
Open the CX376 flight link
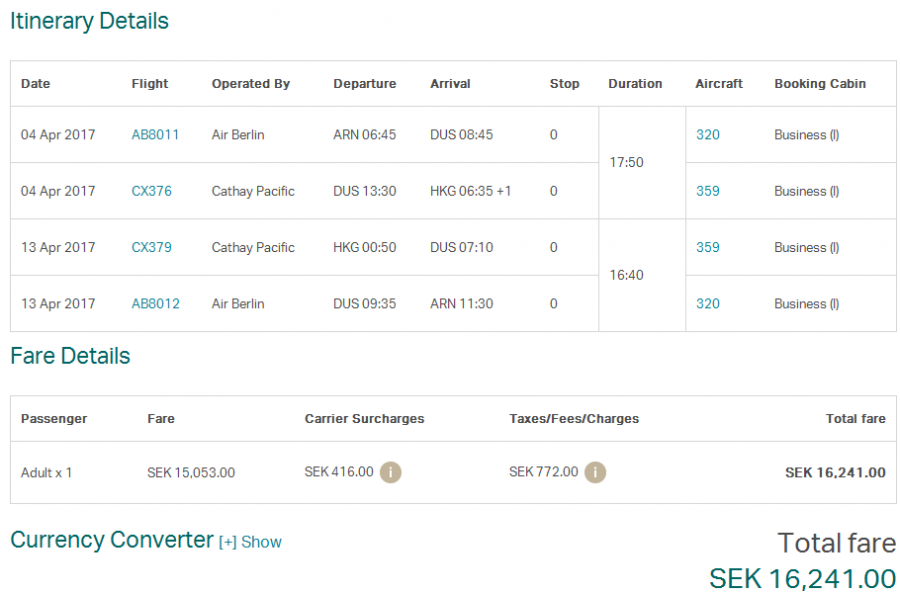tap(151, 191)
